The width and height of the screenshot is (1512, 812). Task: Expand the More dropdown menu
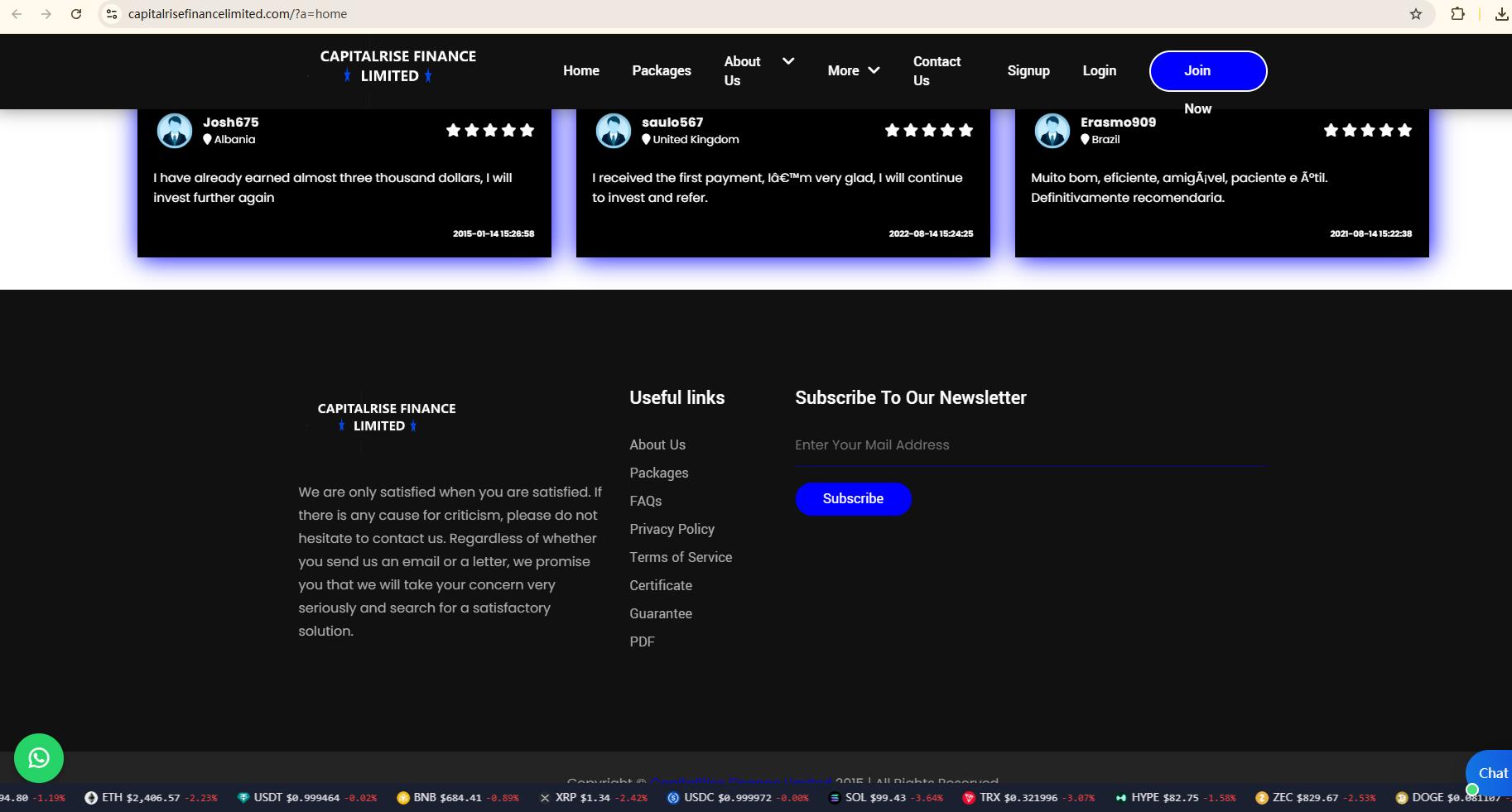click(x=854, y=71)
